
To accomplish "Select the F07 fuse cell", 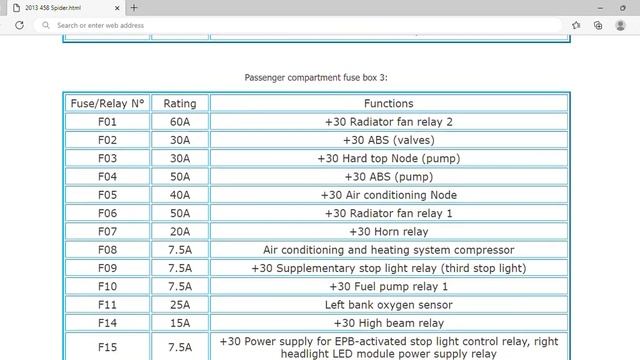I will click(107, 232).
